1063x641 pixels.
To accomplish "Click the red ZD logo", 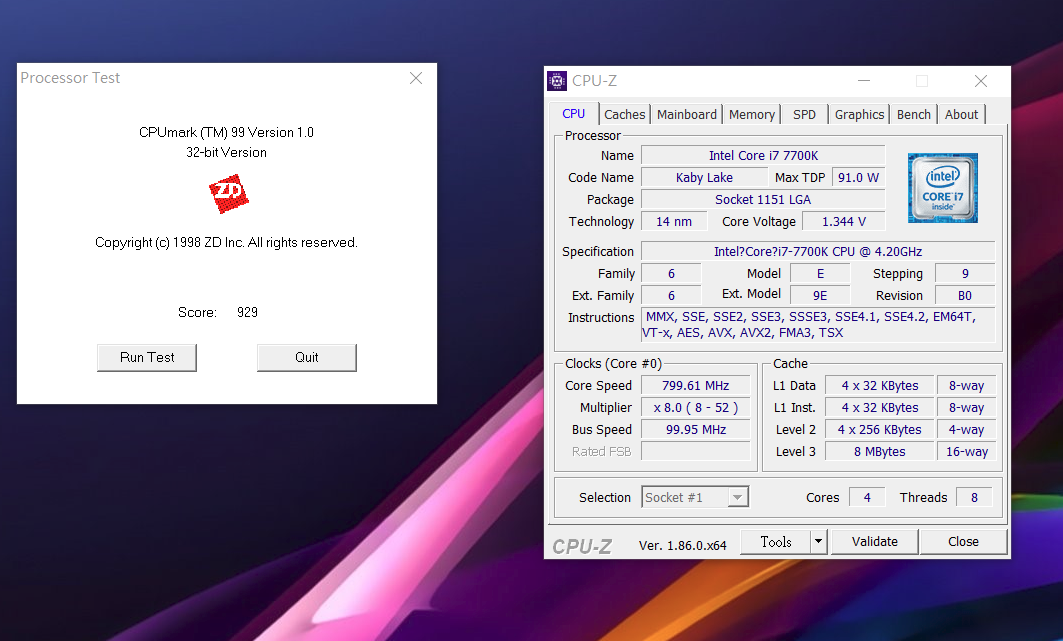I will click(x=228, y=194).
